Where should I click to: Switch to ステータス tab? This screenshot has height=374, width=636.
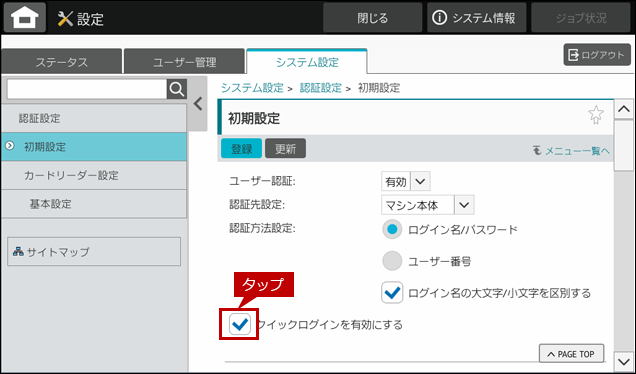pos(61,62)
